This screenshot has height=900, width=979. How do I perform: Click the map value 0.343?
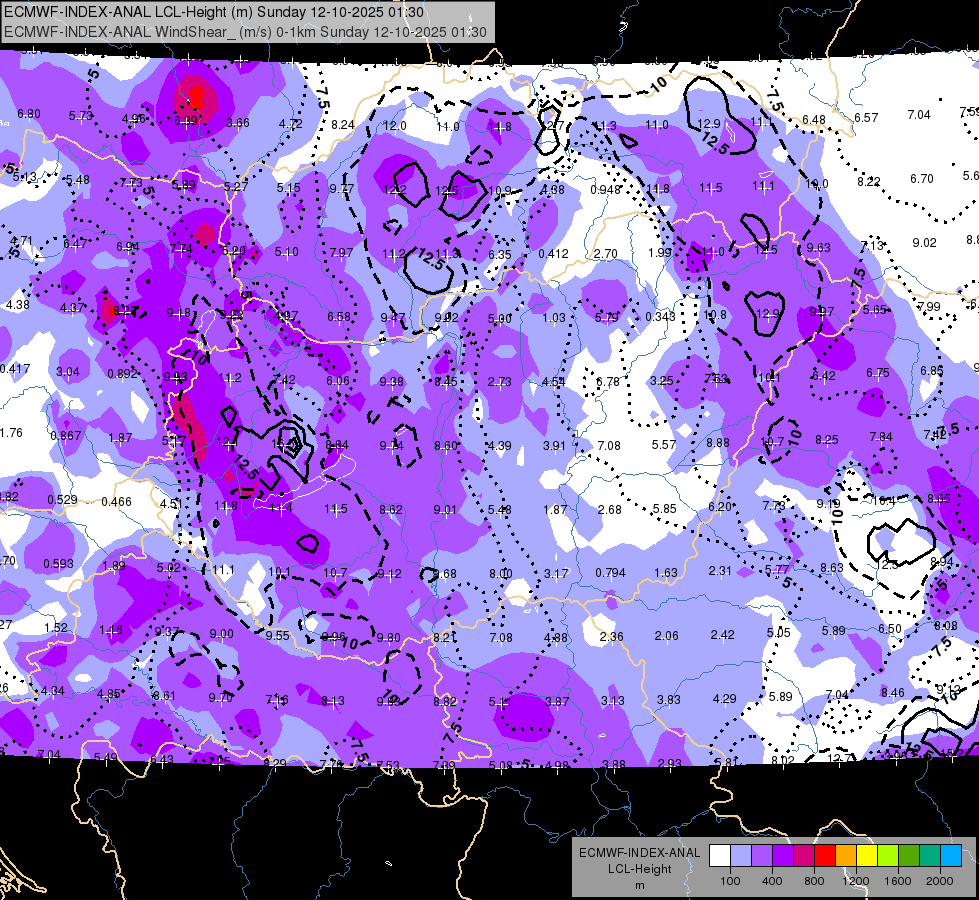click(x=661, y=317)
